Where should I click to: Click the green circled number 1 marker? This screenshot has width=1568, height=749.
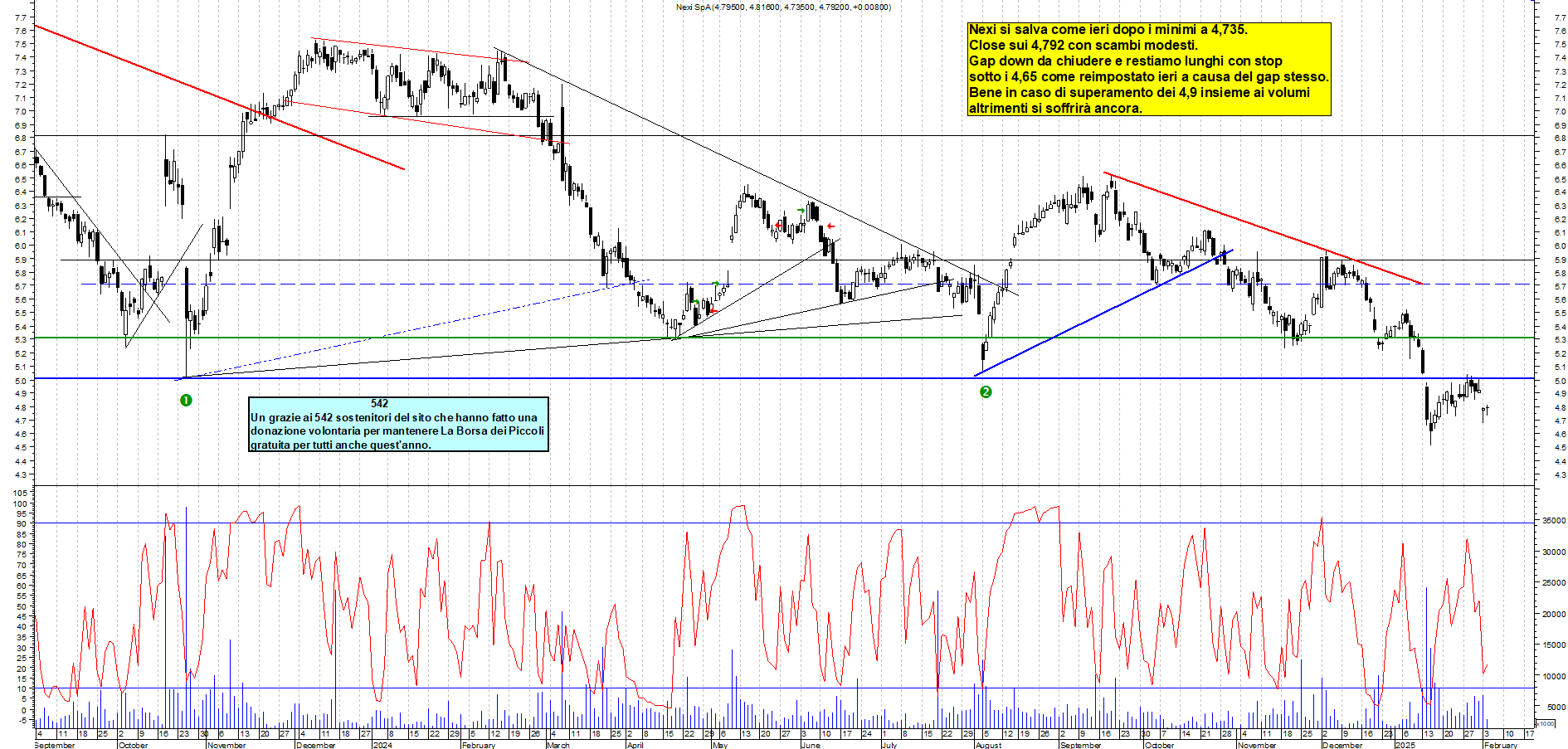tap(186, 401)
